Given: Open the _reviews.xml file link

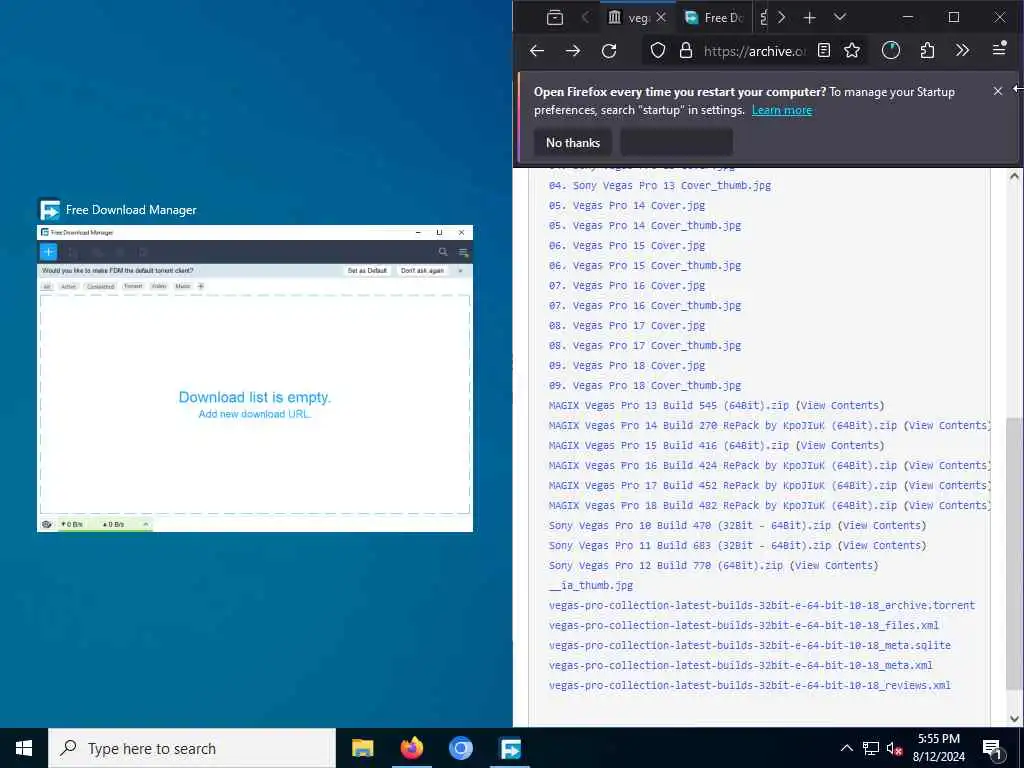Looking at the screenshot, I should 750,686.
